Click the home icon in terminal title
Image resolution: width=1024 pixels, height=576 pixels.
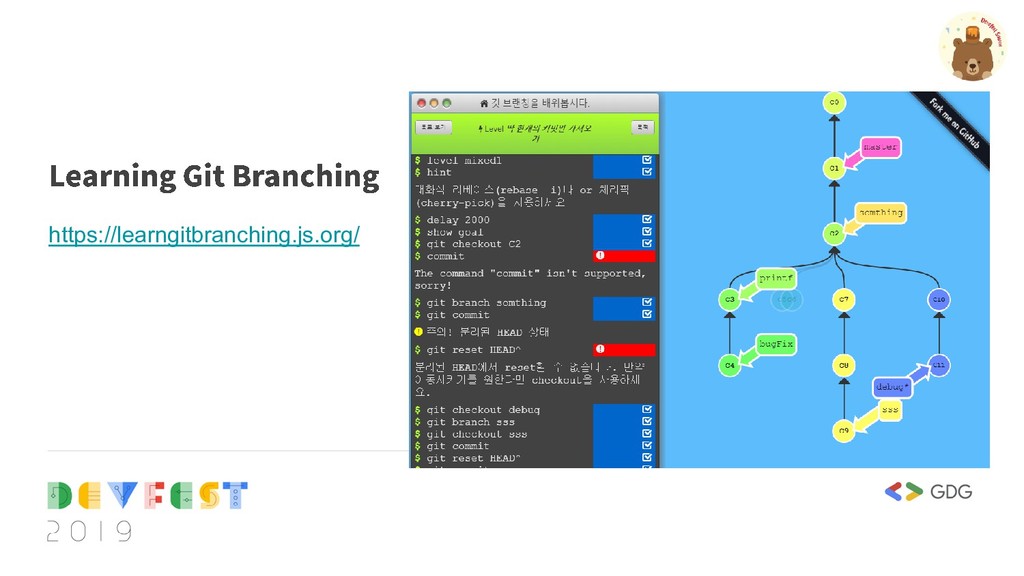[484, 103]
